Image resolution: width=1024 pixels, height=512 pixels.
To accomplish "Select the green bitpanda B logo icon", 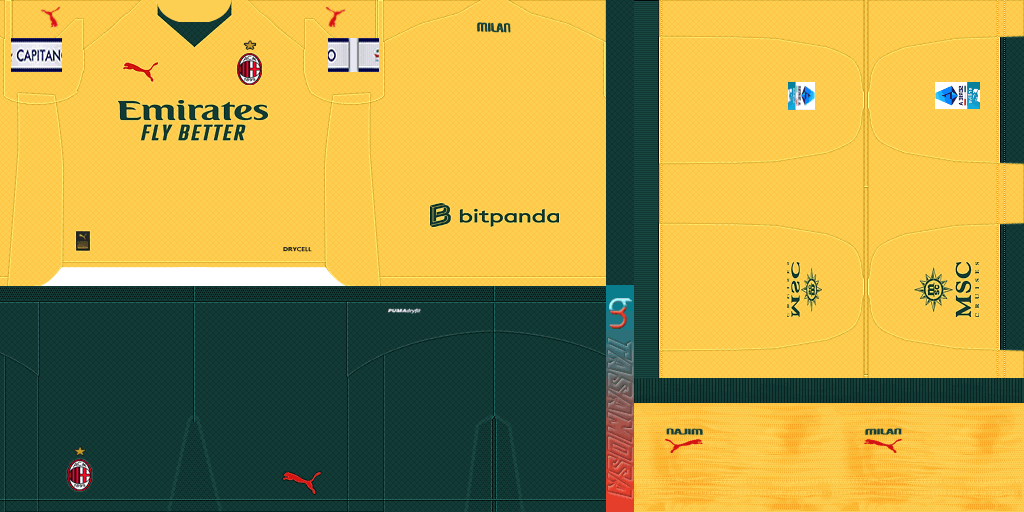I will (440, 215).
